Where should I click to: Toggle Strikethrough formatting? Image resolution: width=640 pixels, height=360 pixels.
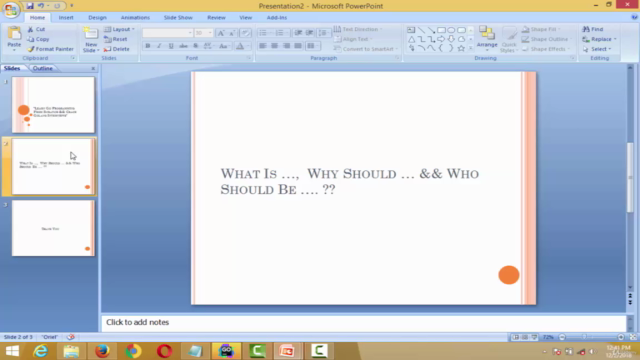pos(183,46)
